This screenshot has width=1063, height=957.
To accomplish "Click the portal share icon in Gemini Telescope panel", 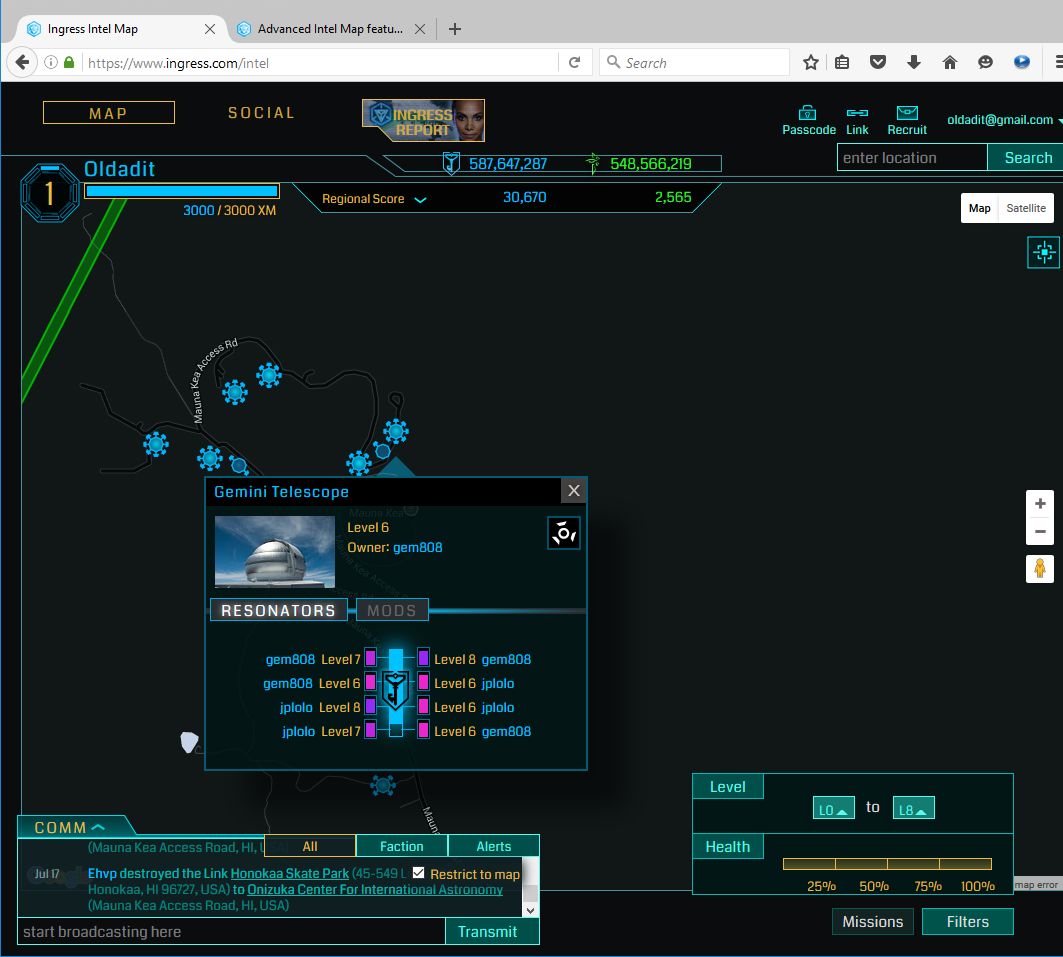I will click(564, 533).
